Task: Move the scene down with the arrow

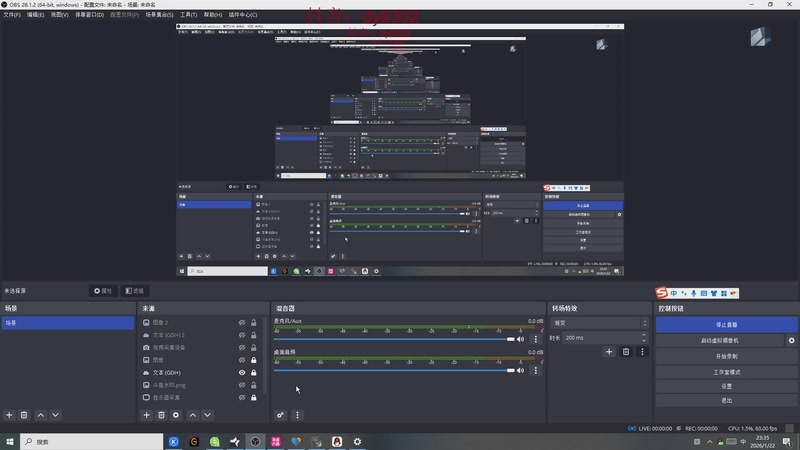Action: [56, 415]
